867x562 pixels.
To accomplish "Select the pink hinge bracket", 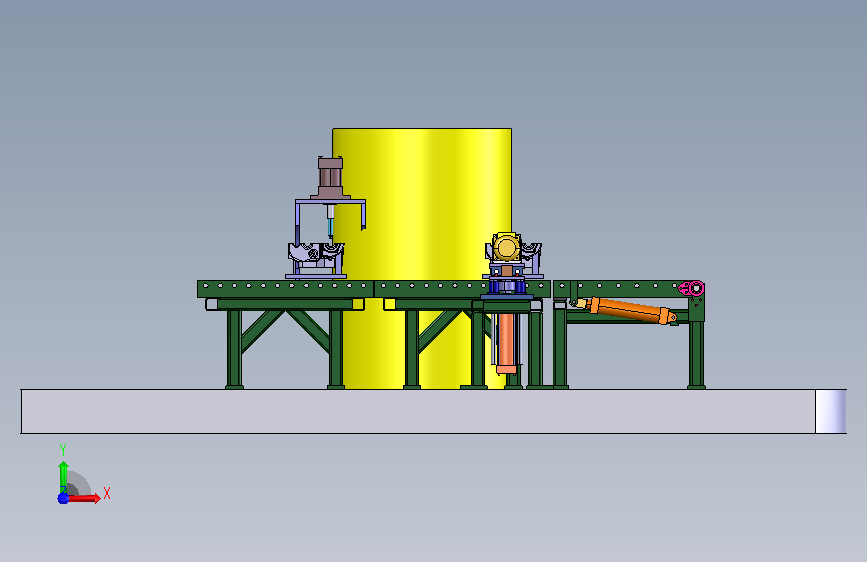I will pos(692,288).
